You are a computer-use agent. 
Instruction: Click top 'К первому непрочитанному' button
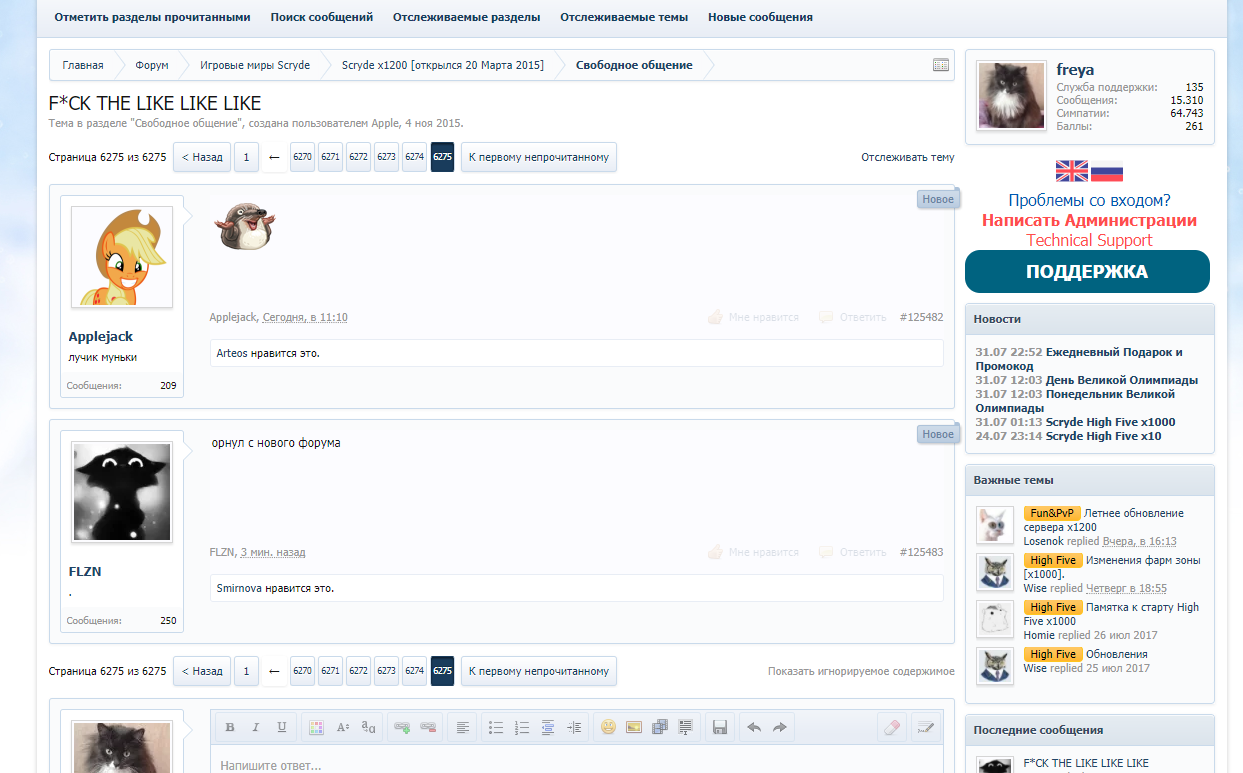pyautogui.click(x=539, y=157)
